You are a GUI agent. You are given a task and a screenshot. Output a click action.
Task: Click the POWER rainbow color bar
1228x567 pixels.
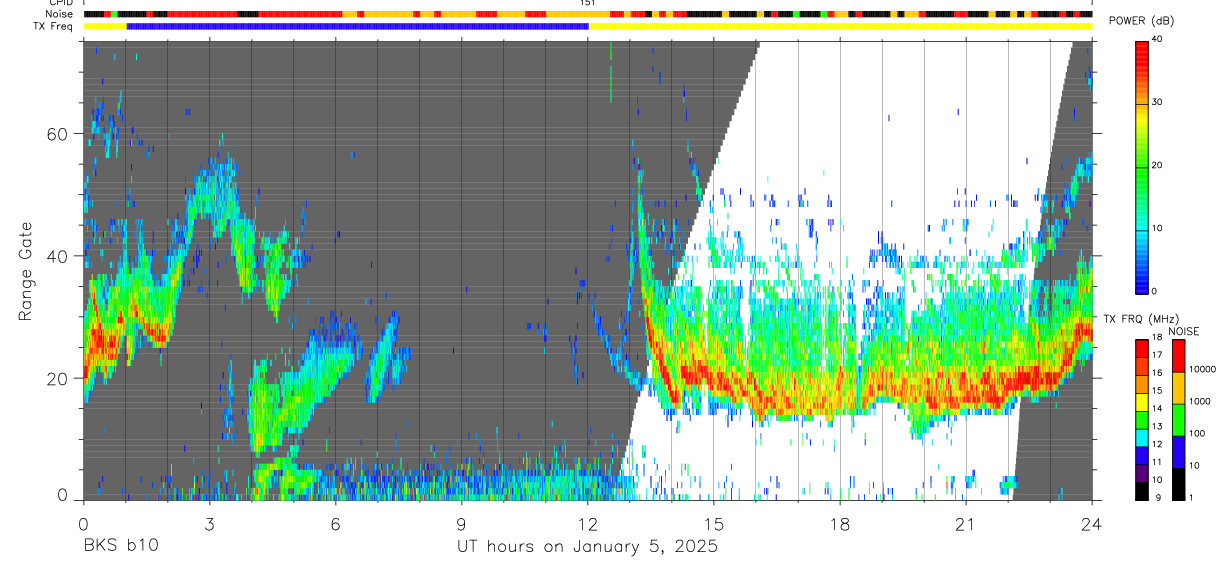(1142, 166)
